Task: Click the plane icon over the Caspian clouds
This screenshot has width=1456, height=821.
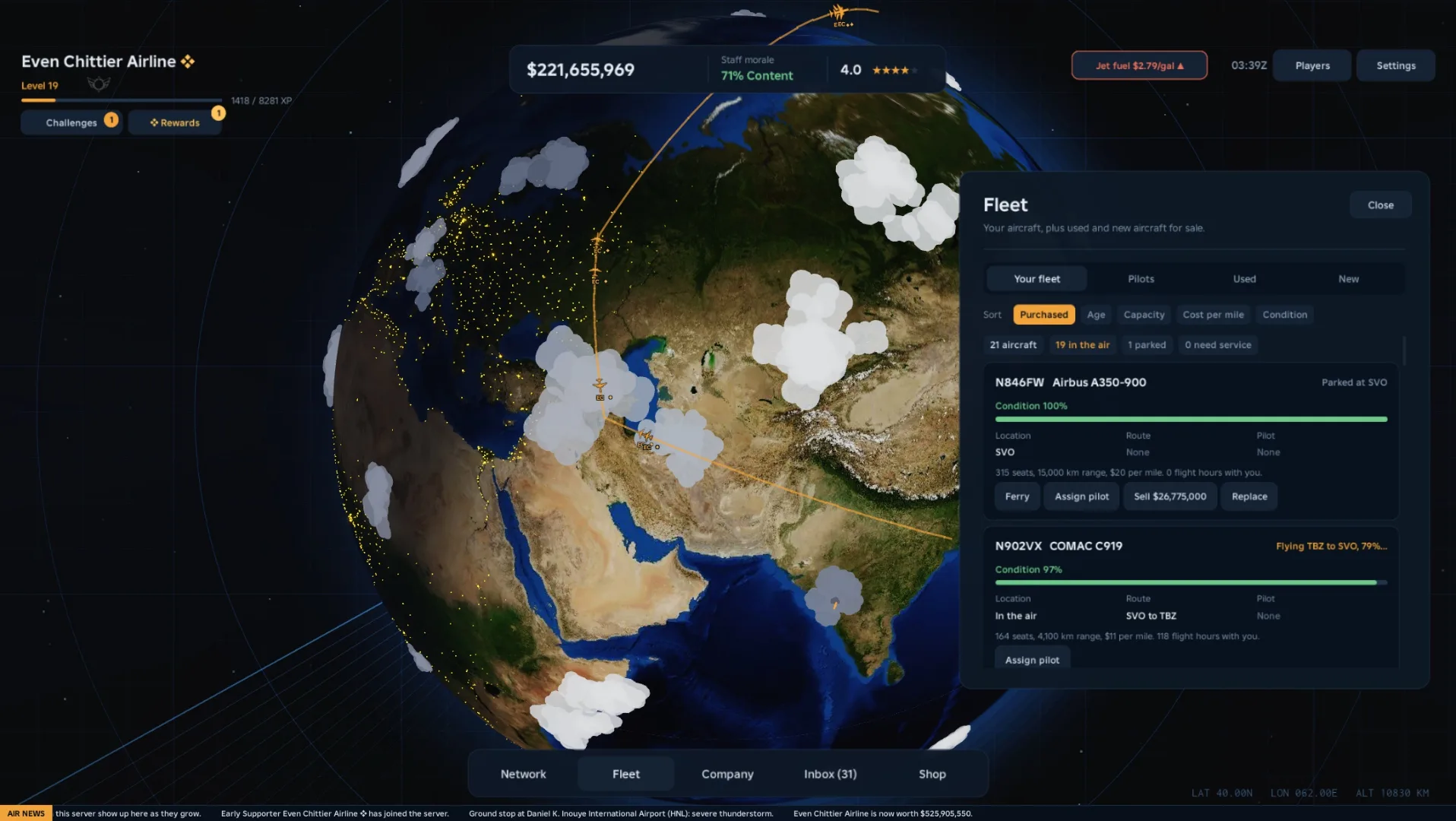Action: pyautogui.click(x=600, y=385)
